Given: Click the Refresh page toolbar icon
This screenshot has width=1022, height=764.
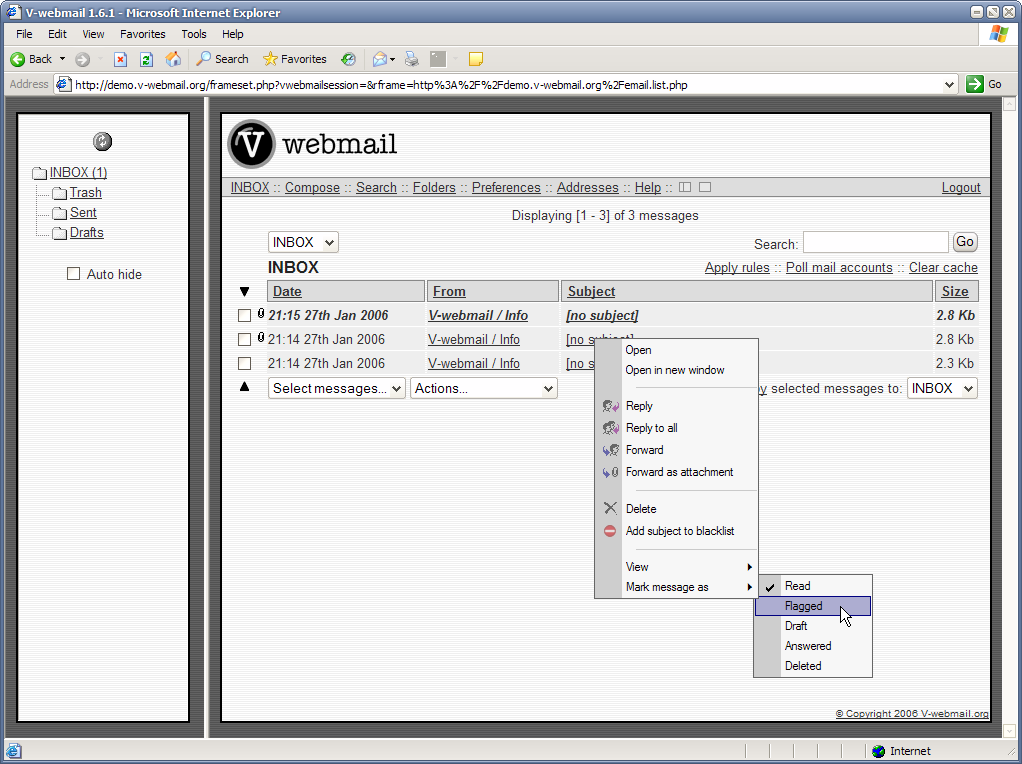Looking at the screenshot, I should point(147,59).
